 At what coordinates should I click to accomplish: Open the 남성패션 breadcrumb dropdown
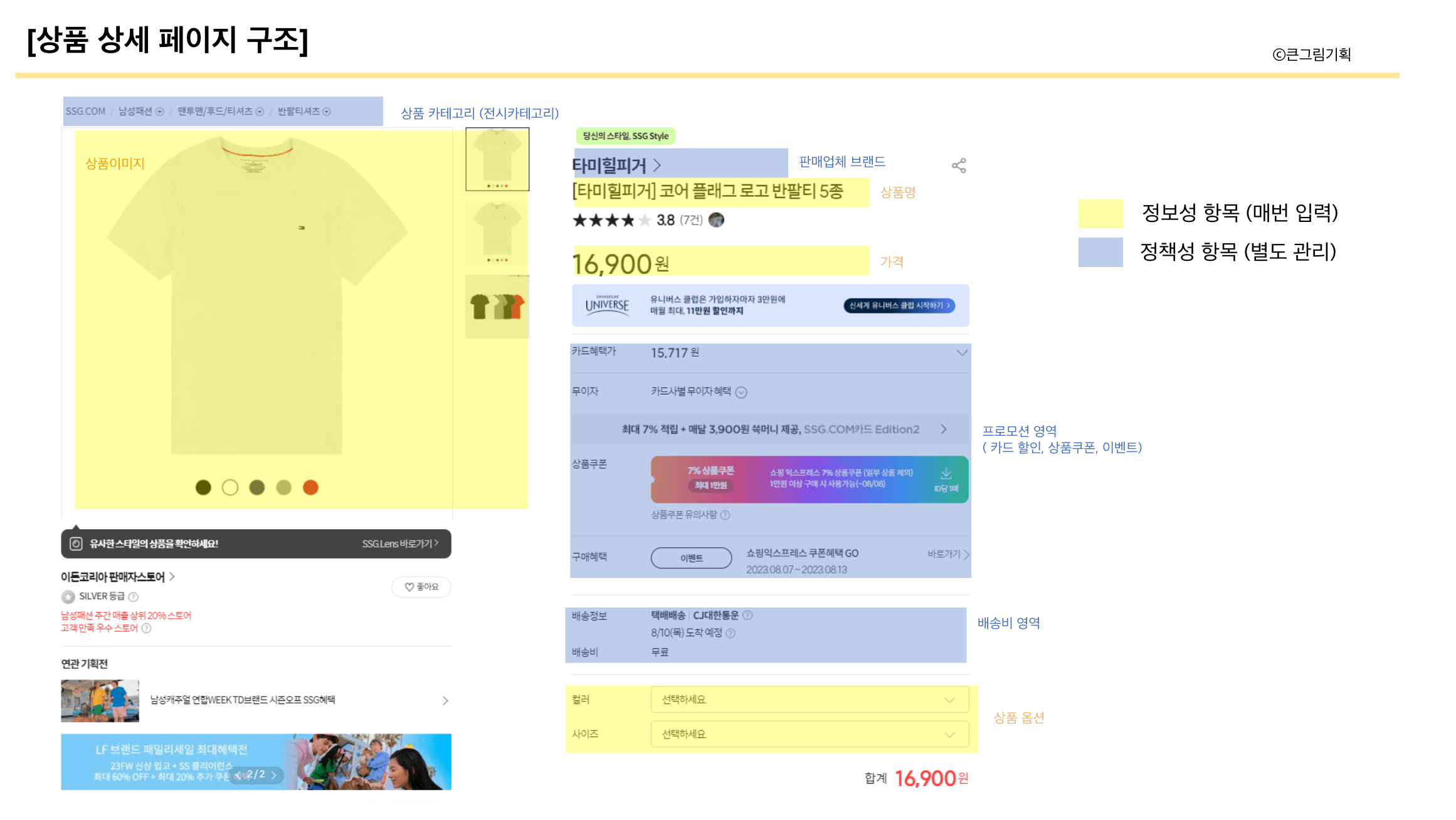pyautogui.click(x=159, y=112)
